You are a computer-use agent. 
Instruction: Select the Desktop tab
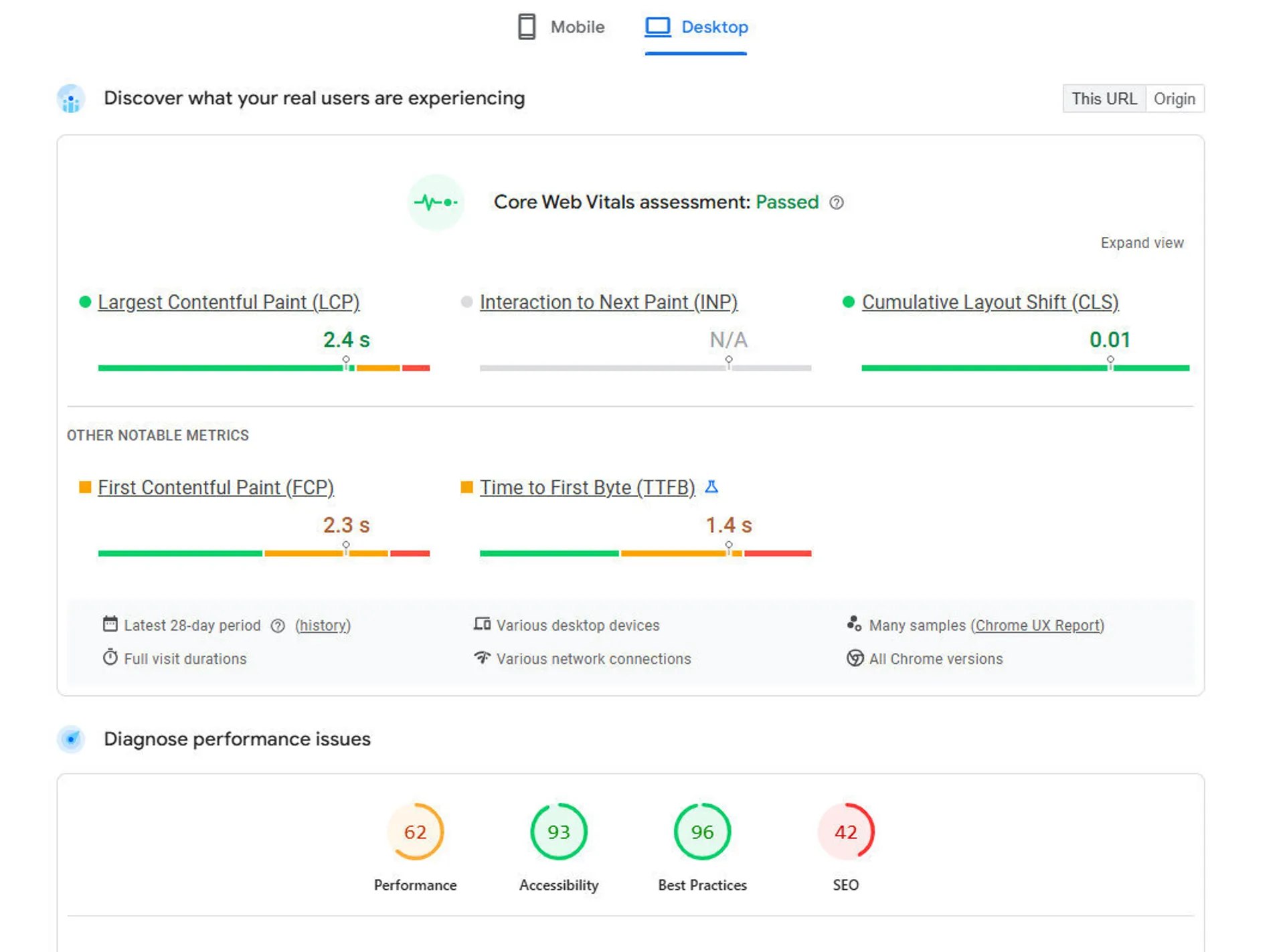point(696,27)
